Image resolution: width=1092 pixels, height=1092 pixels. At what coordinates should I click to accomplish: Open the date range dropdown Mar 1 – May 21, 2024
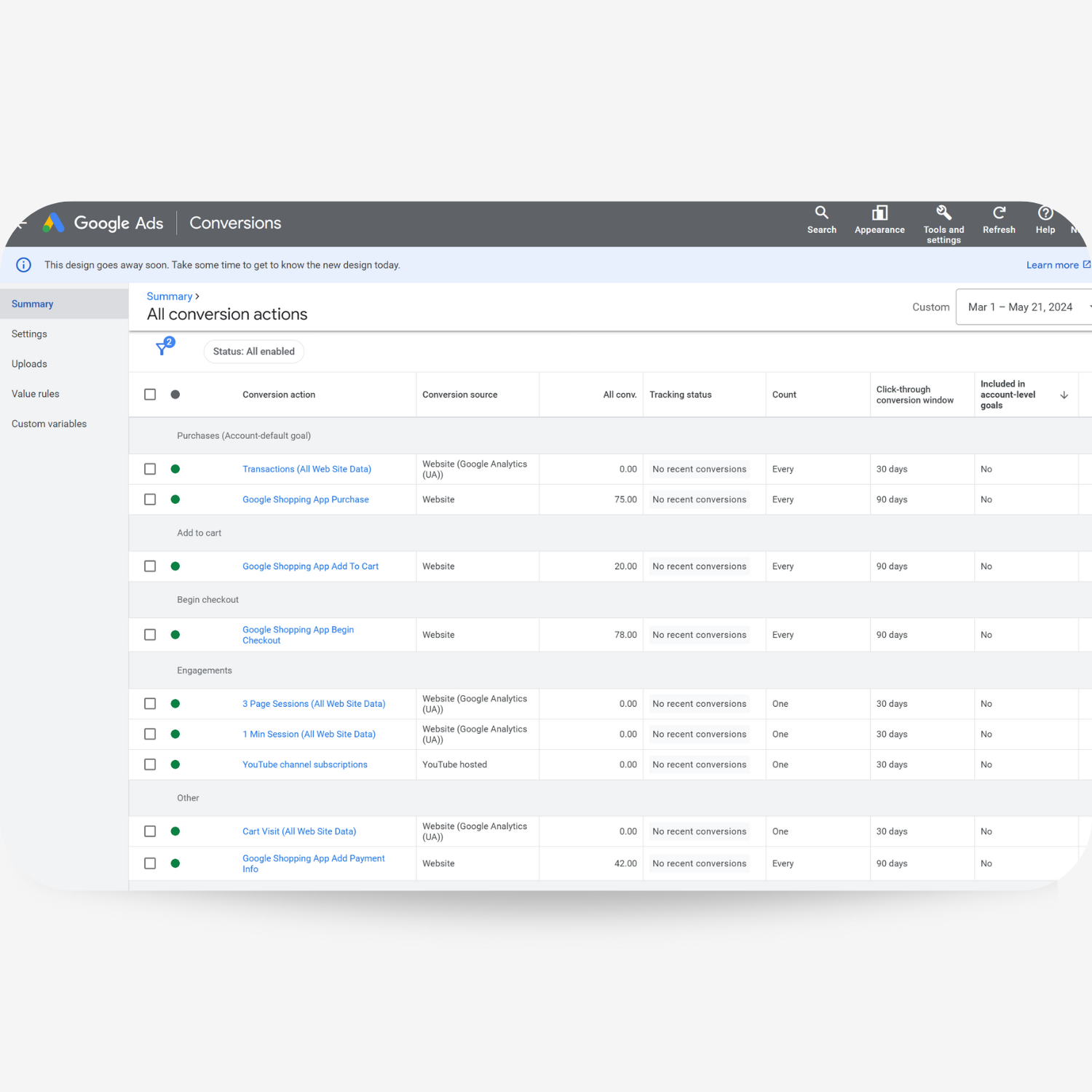[x=1024, y=307]
